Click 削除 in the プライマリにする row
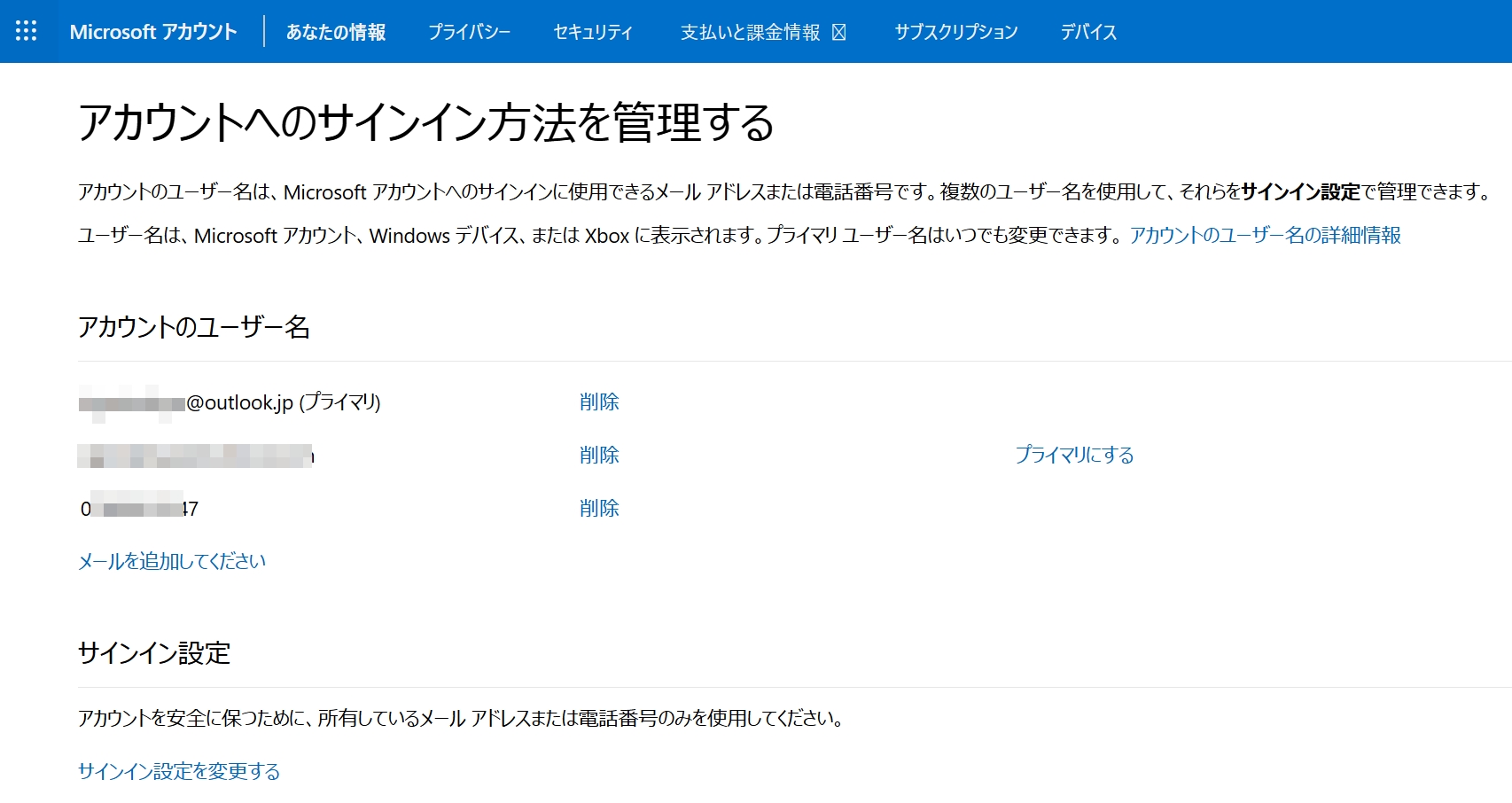 (x=599, y=455)
